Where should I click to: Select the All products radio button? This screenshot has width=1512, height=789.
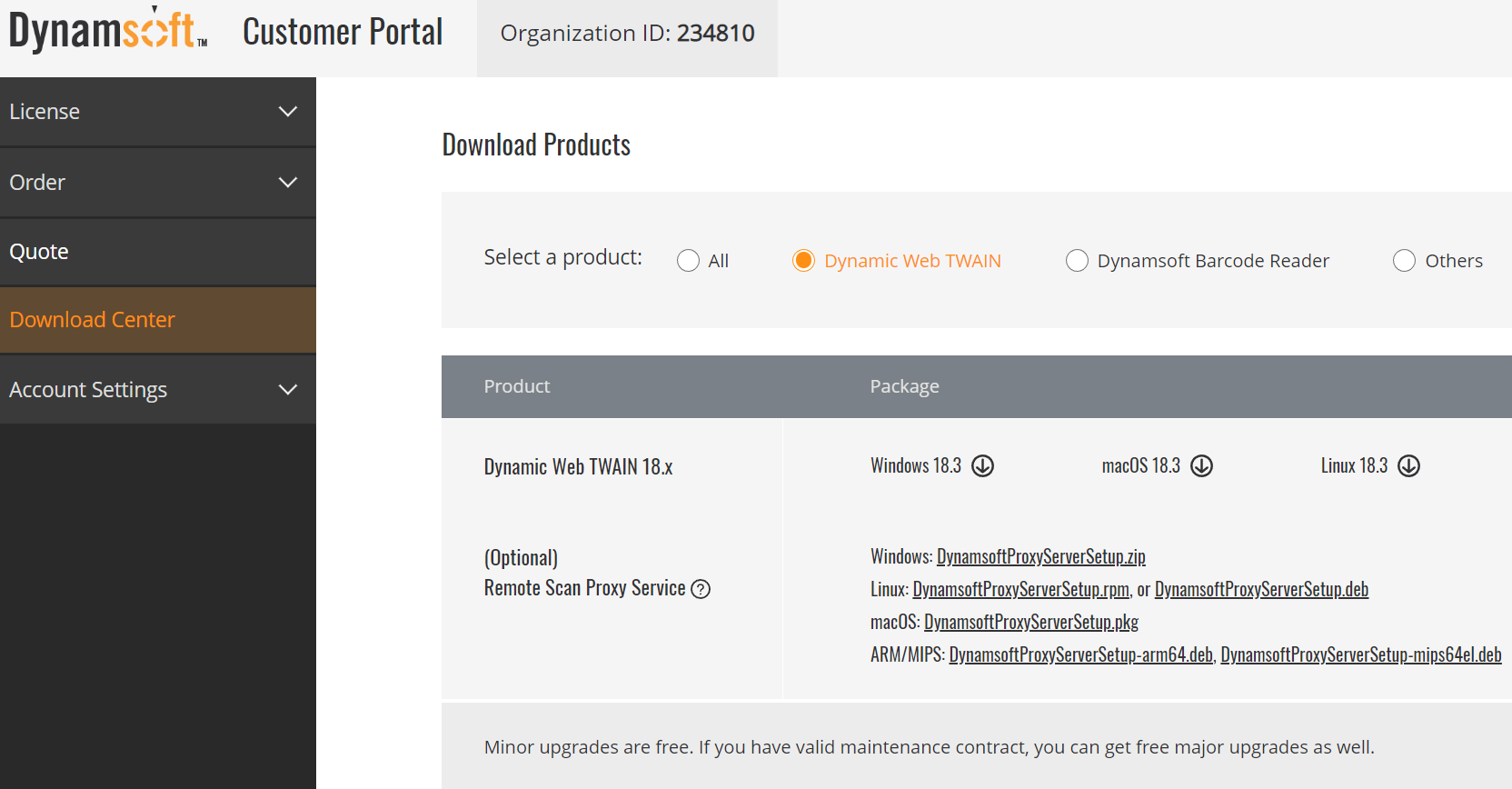pyautogui.click(x=688, y=261)
